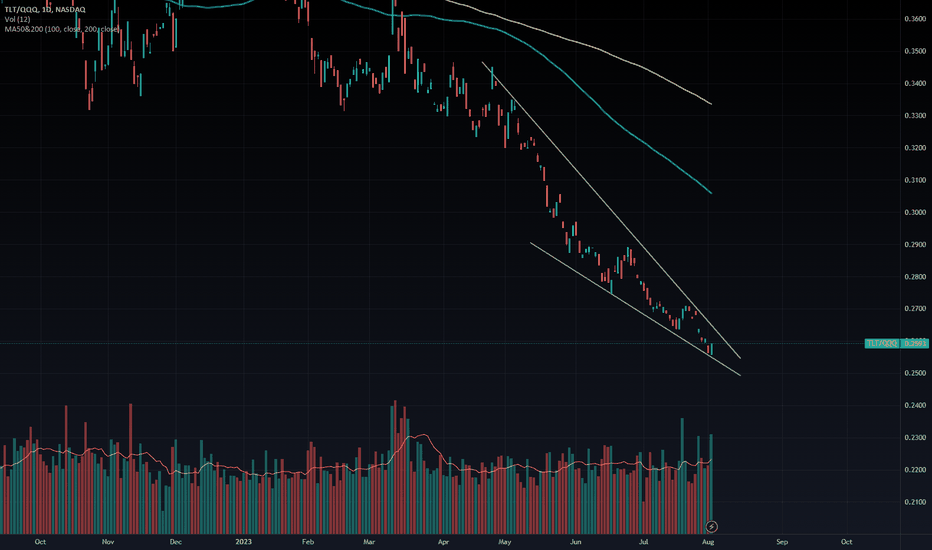932x550 pixels.
Task: Click the Aug date axis label
Action: click(708, 542)
